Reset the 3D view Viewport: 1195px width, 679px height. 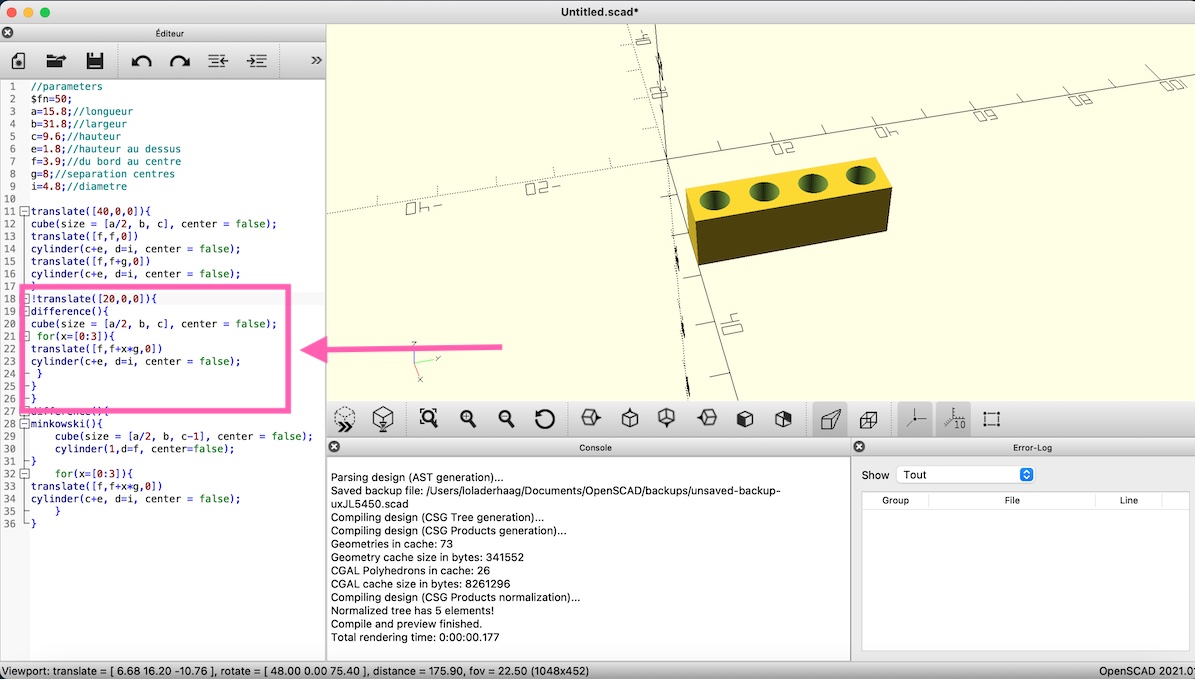point(544,418)
